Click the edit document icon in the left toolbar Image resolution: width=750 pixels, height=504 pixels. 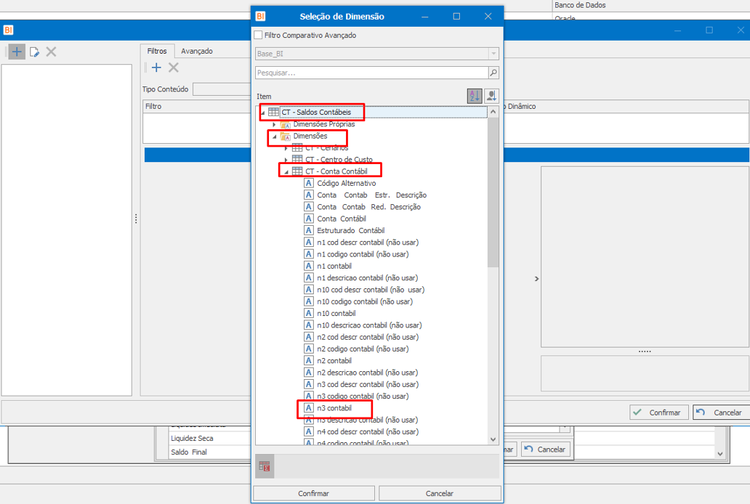click(34, 52)
